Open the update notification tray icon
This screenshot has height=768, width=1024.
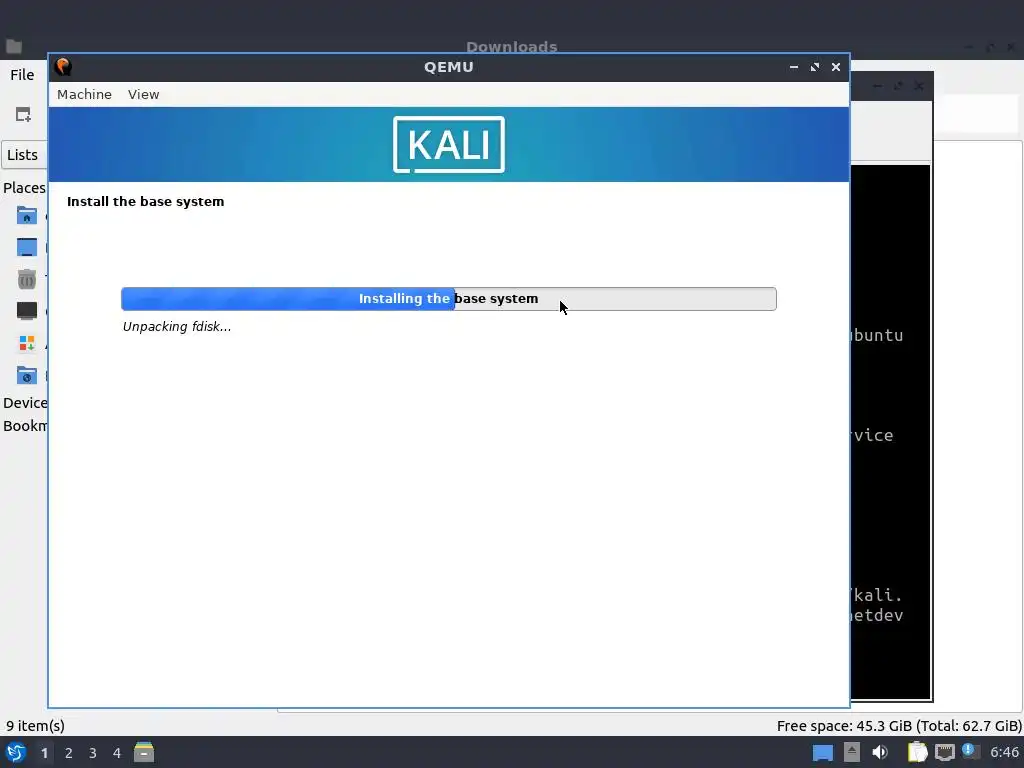[970, 751]
